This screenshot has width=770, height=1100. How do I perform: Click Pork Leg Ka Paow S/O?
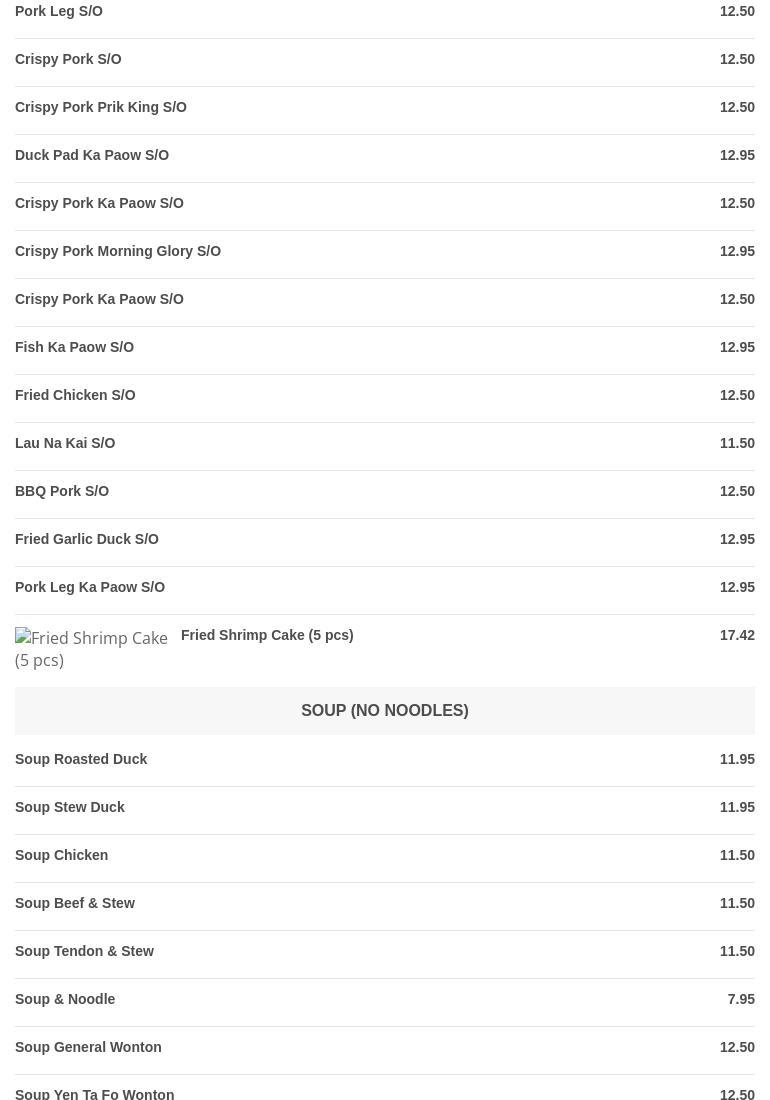[90, 588]
